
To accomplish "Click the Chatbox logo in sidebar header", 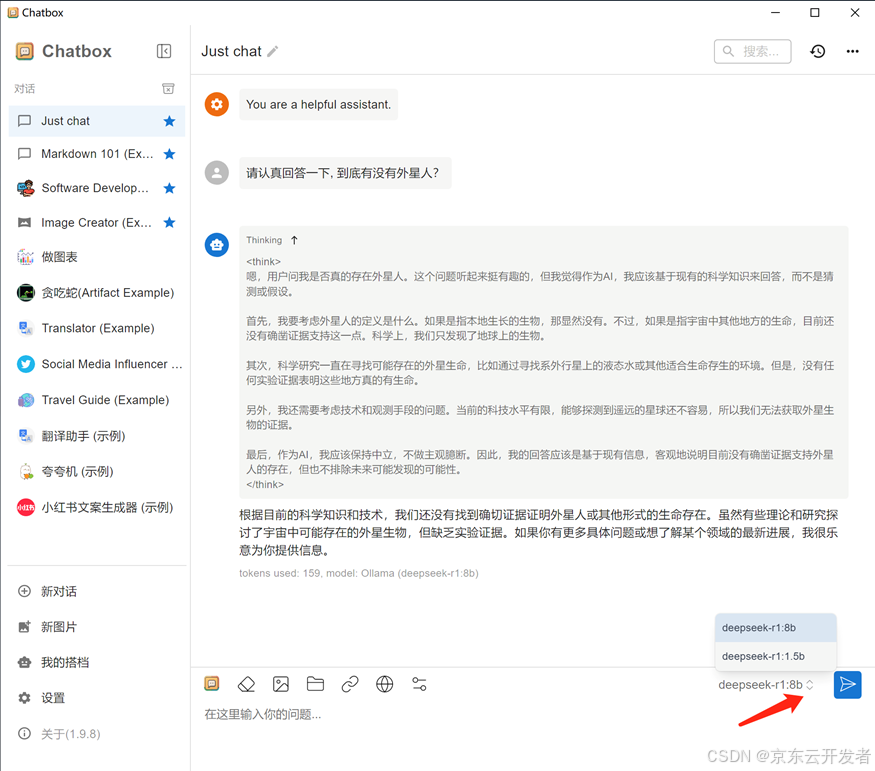I will [25, 51].
